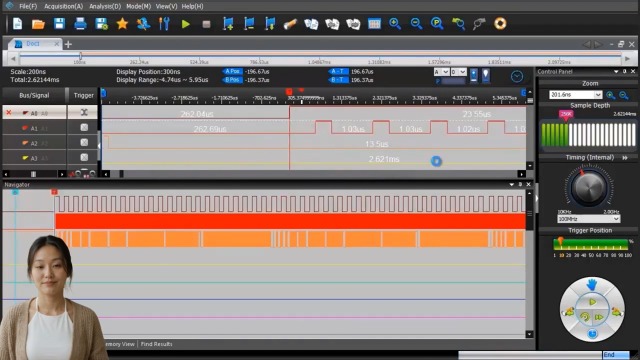Viewport: 640px width, 360px height.
Task: Zoom in from Control Panel Zoom section
Action: (x=611, y=95)
